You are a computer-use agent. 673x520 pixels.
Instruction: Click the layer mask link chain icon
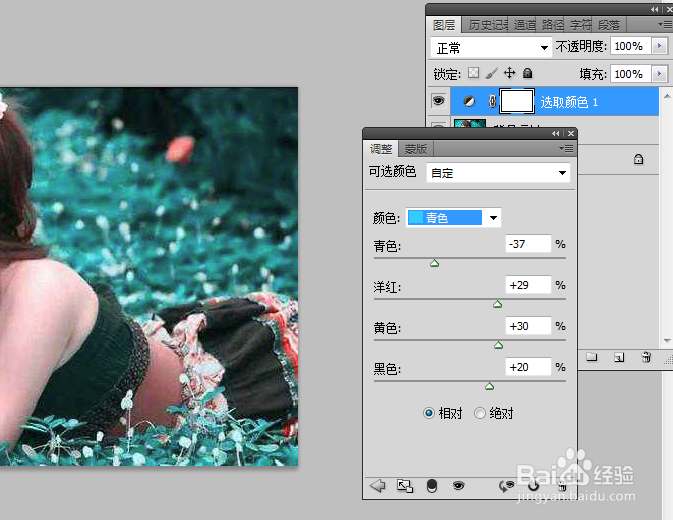[492, 101]
